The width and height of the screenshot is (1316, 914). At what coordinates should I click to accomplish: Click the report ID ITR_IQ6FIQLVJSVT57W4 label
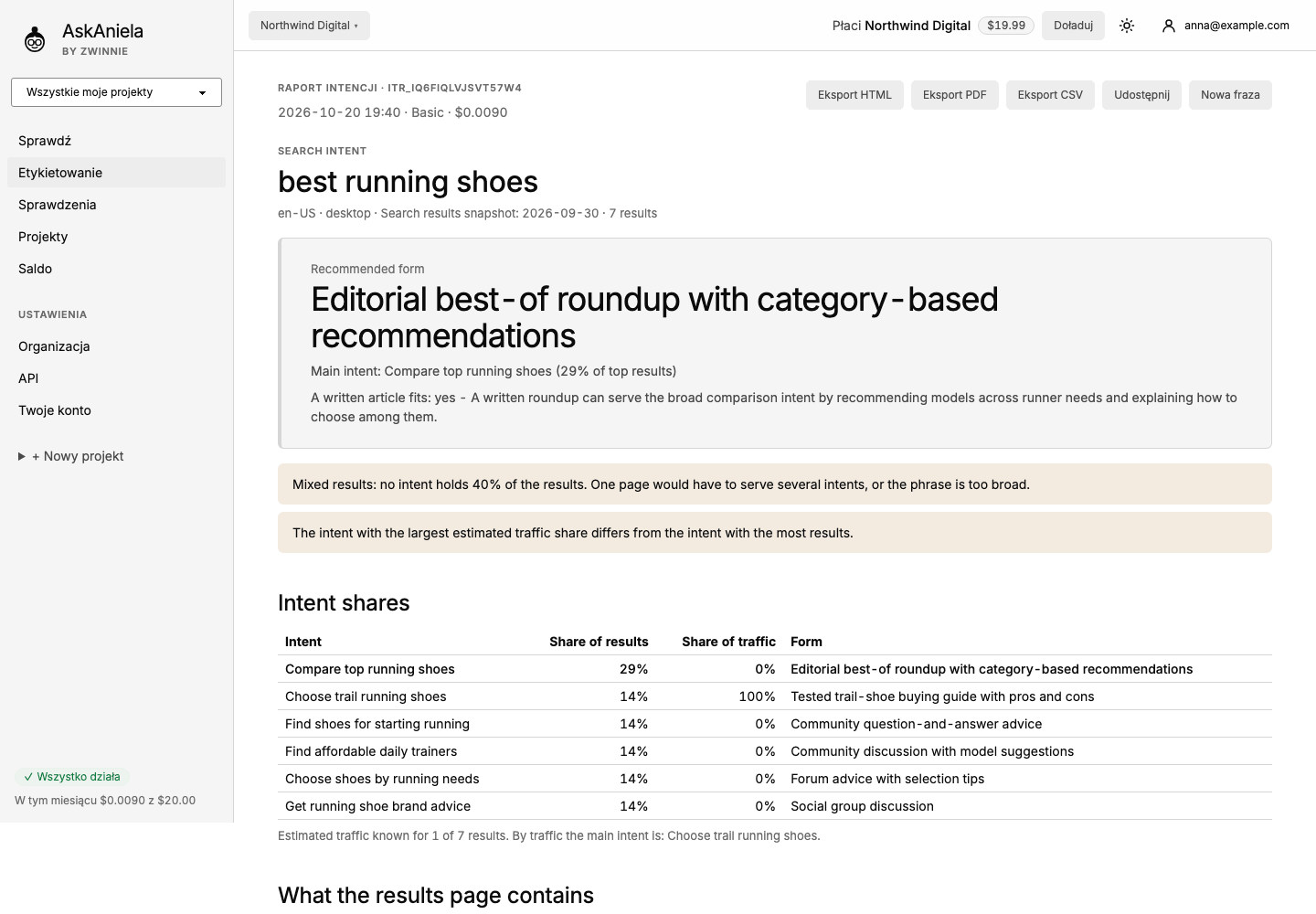(454, 88)
